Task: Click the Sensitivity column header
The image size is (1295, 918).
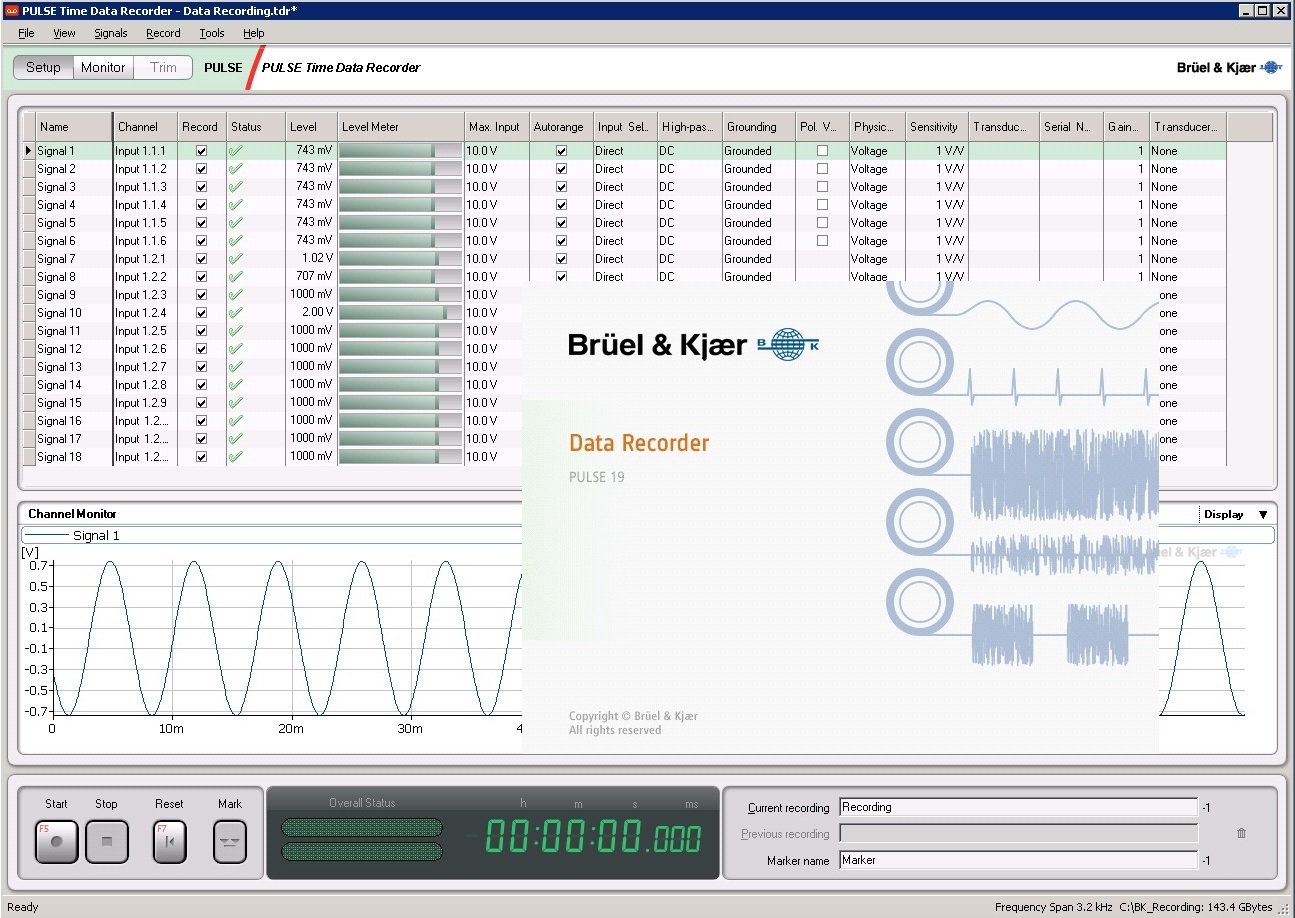Action: coord(937,127)
